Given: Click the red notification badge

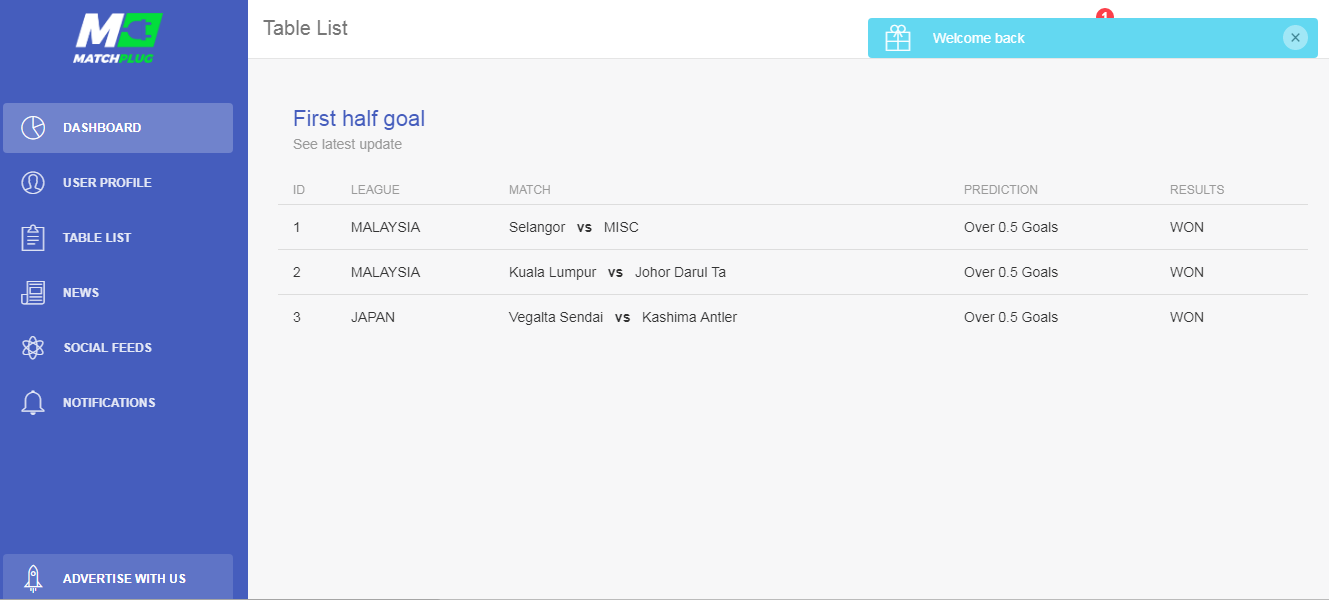Looking at the screenshot, I should click(1105, 14).
